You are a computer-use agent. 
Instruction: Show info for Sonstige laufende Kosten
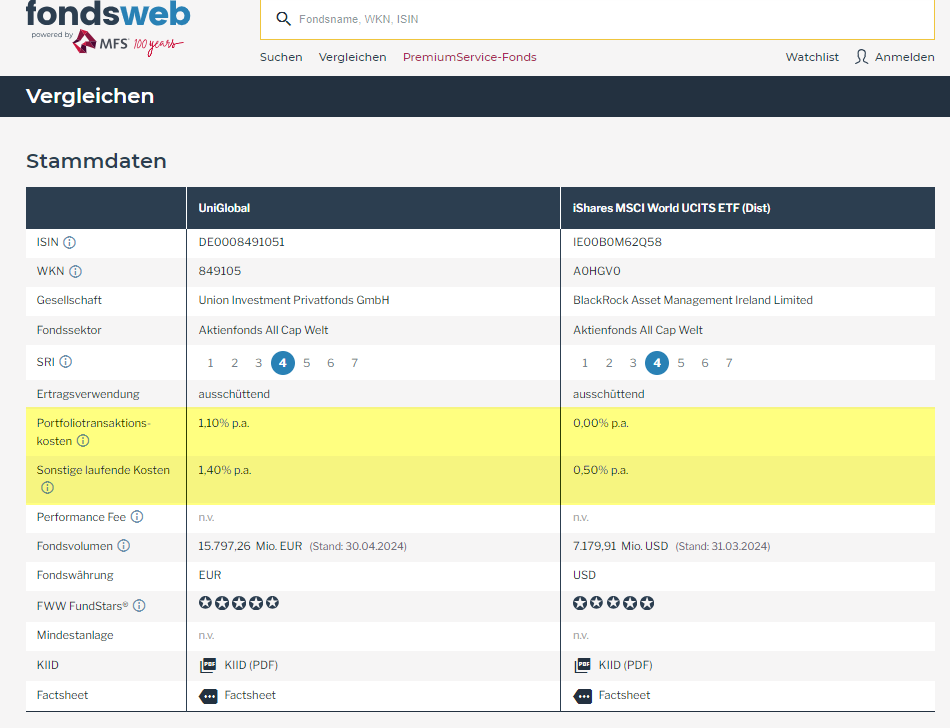pyautogui.click(x=47, y=488)
